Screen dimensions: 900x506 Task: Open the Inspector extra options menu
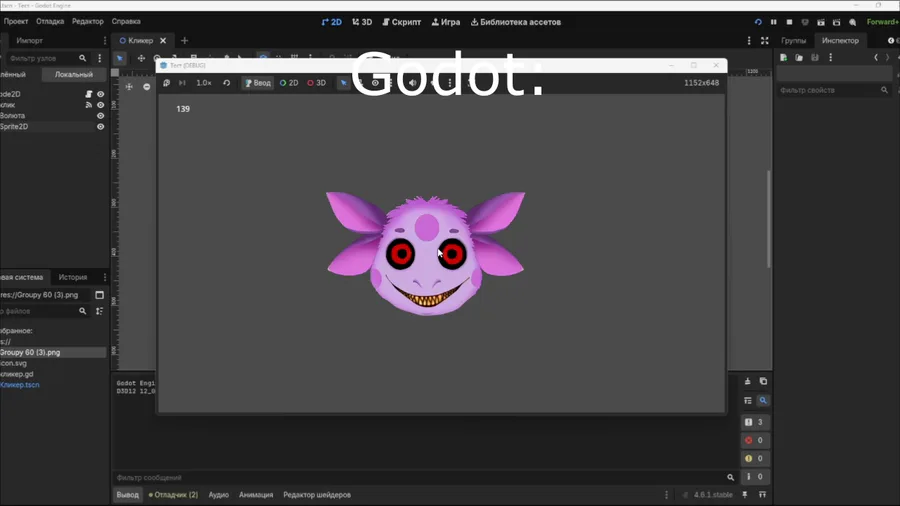831,57
